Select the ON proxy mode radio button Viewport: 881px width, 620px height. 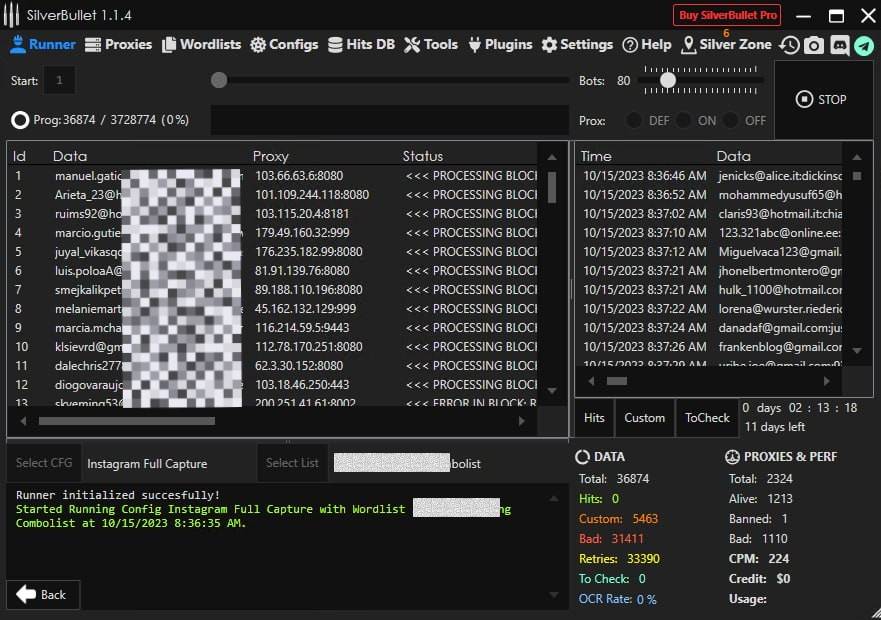pos(684,120)
